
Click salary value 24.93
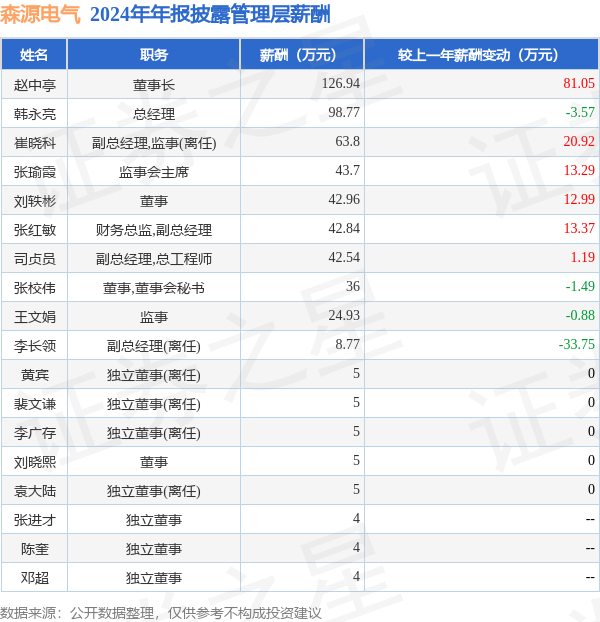[x=344, y=315]
